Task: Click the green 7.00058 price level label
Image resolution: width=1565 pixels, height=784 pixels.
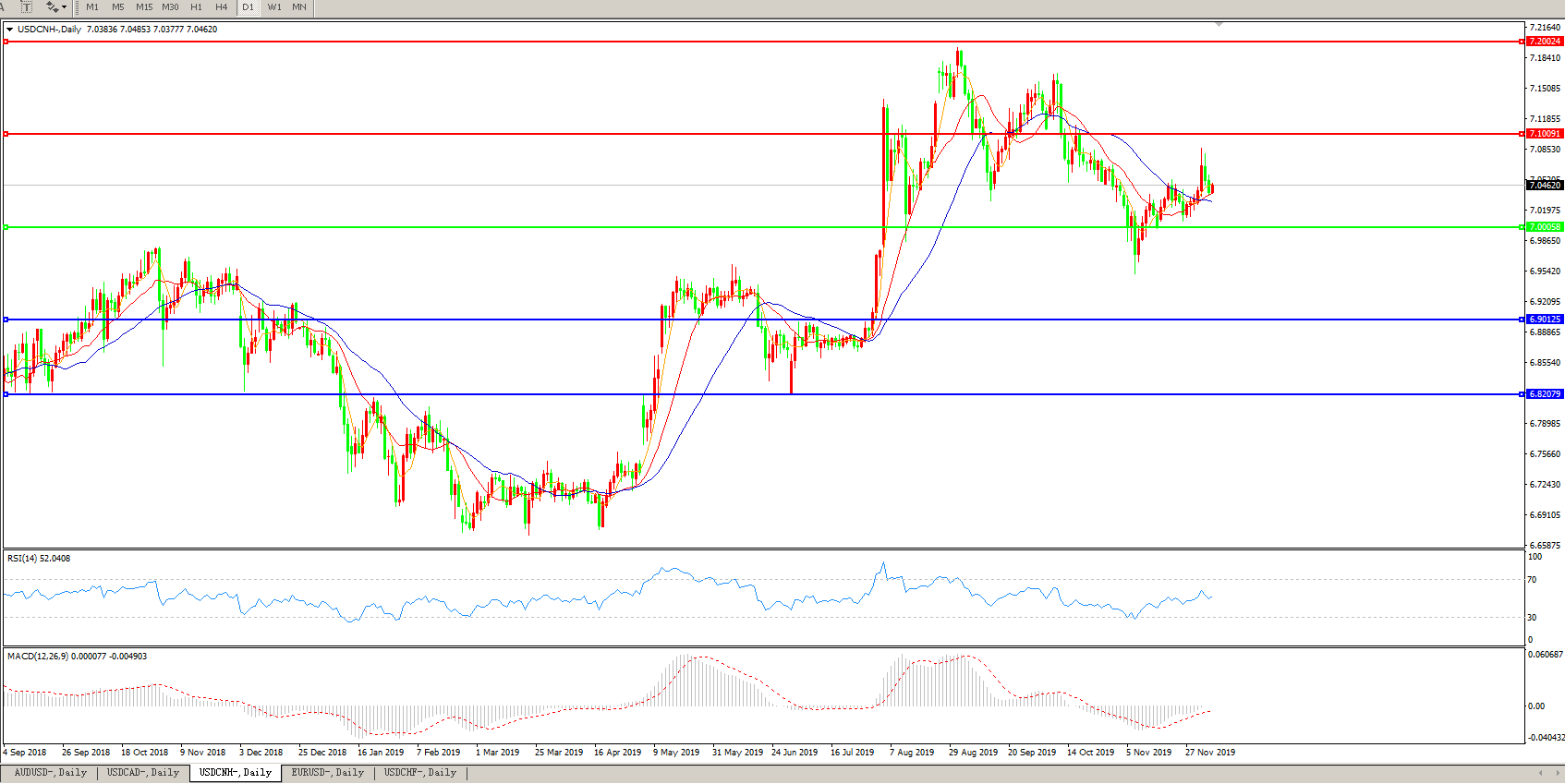Action: (1544, 227)
